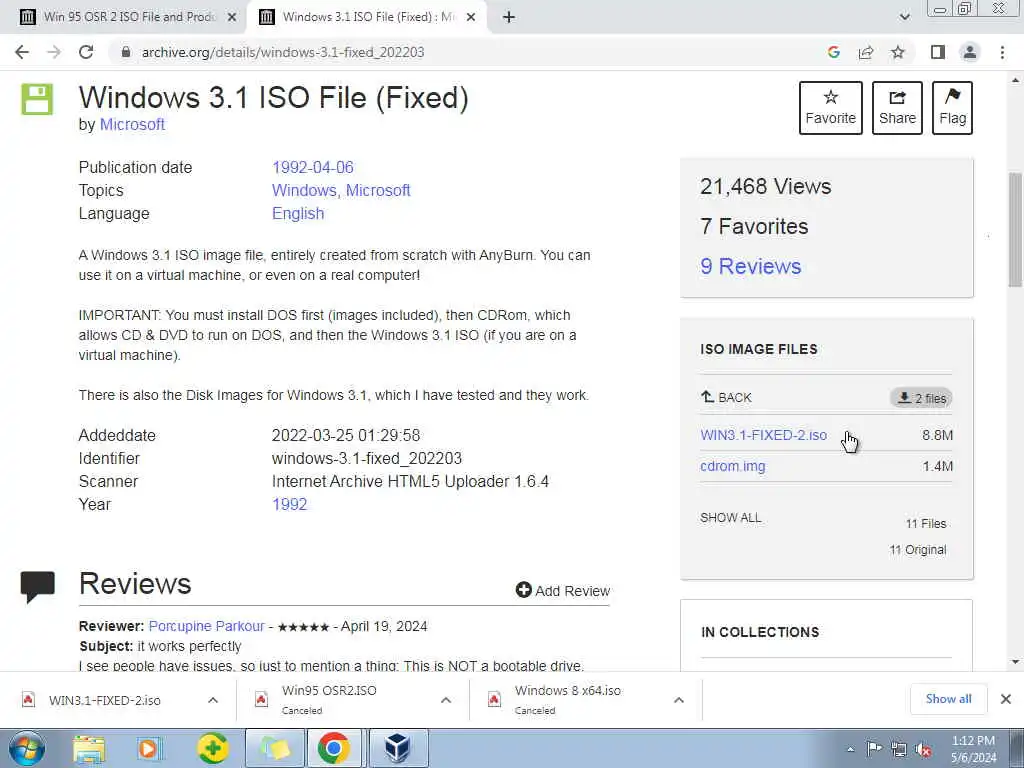Viewport: 1024px width, 768px height.
Task: Close the Windows 3.1 ISO File tab
Action: pyautogui.click(x=471, y=18)
